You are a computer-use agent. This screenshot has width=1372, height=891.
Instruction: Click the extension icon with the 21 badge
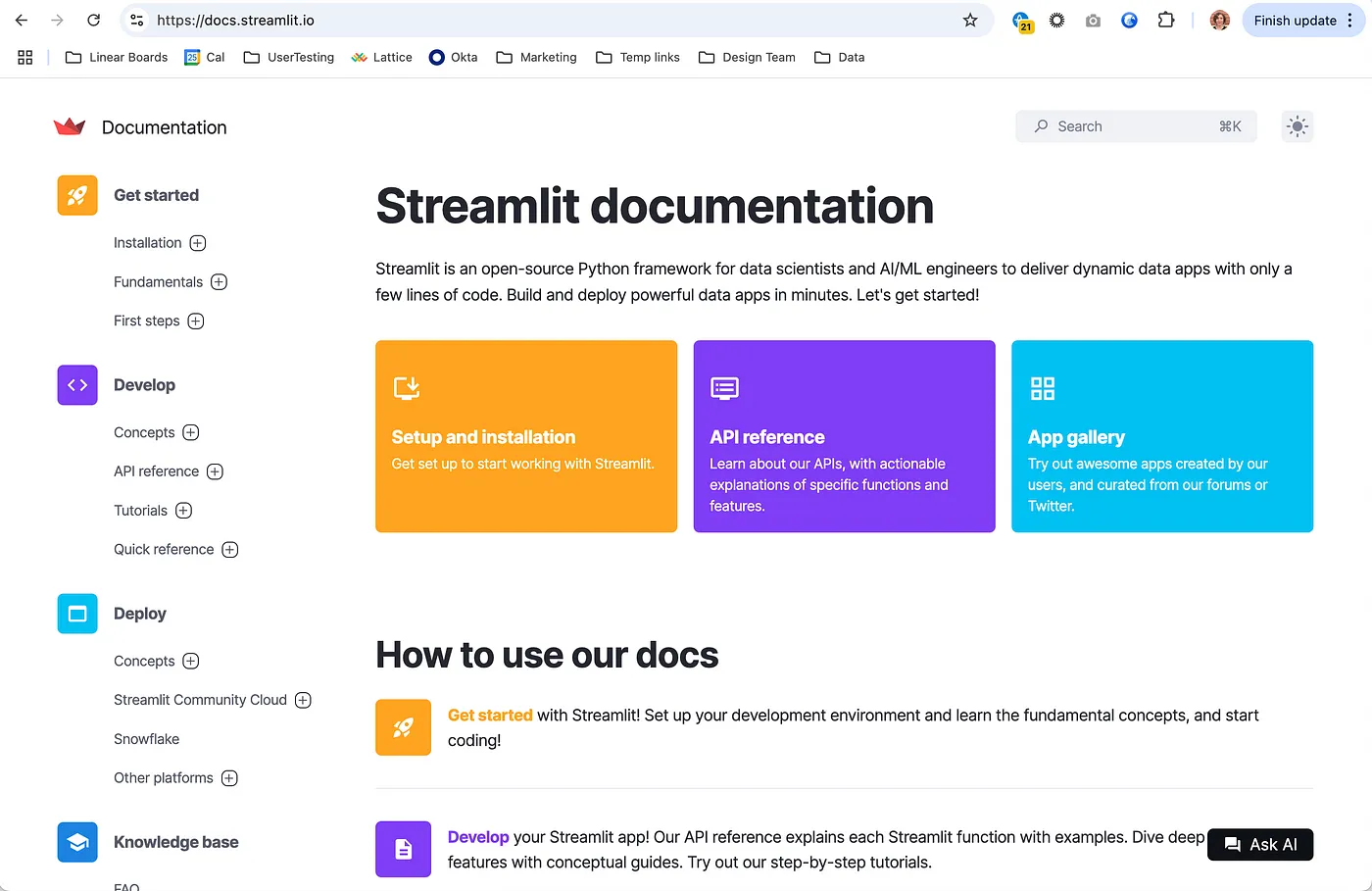tap(1022, 21)
